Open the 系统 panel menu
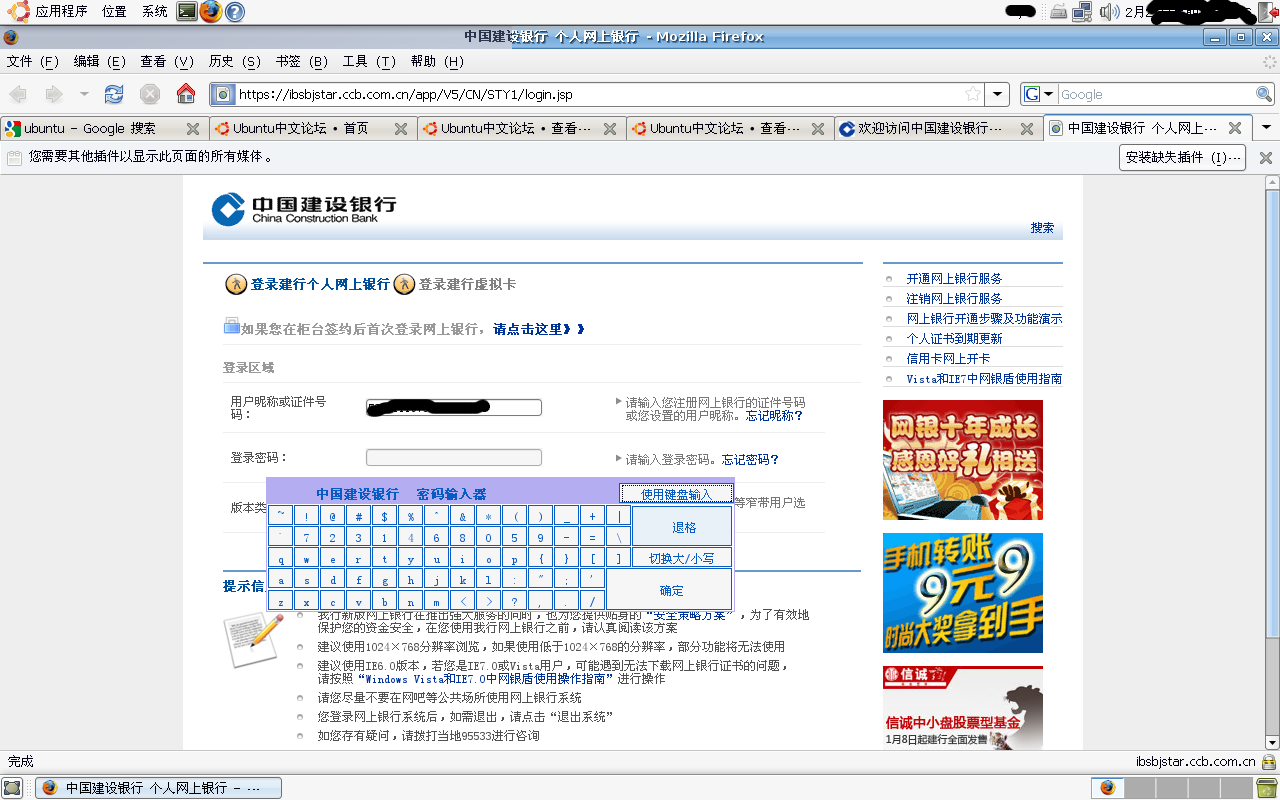The height and width of the screenshot is (800, 1280). (x=154, y=12)
